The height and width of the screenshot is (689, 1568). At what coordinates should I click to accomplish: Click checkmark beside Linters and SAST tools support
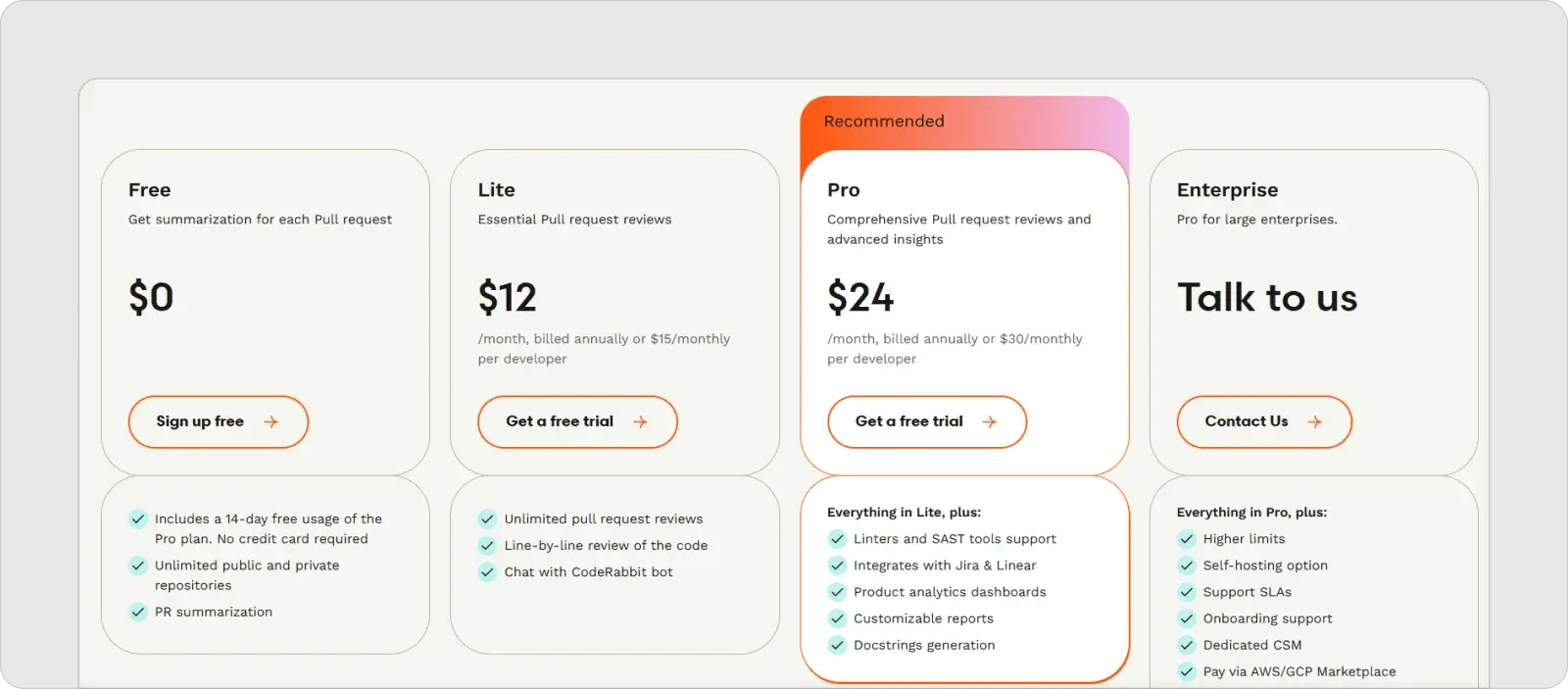tap(837, 538)
